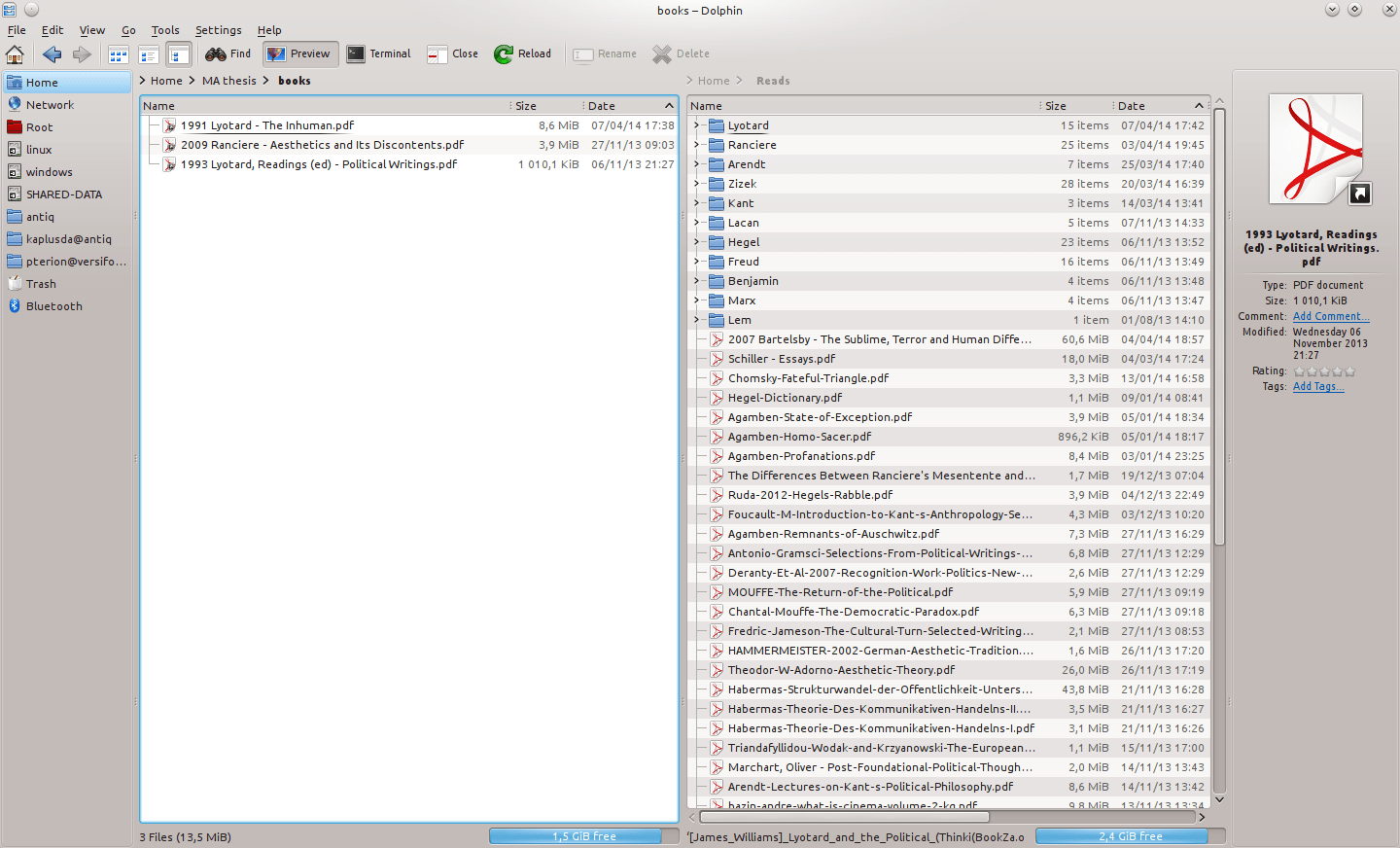Click the Home icon in the toolbar

point(15,53)
